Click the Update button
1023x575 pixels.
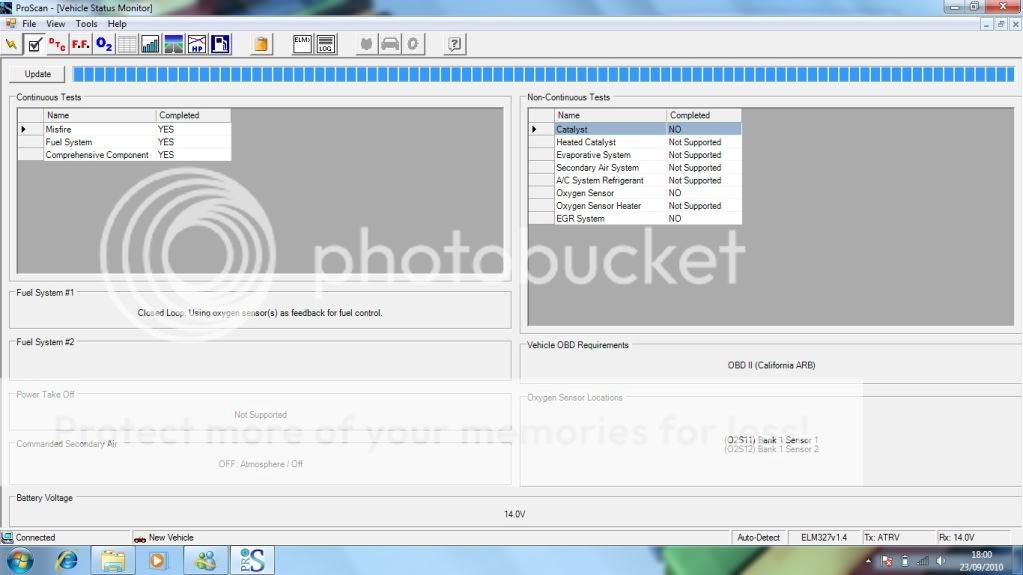[x=37, y=74]
